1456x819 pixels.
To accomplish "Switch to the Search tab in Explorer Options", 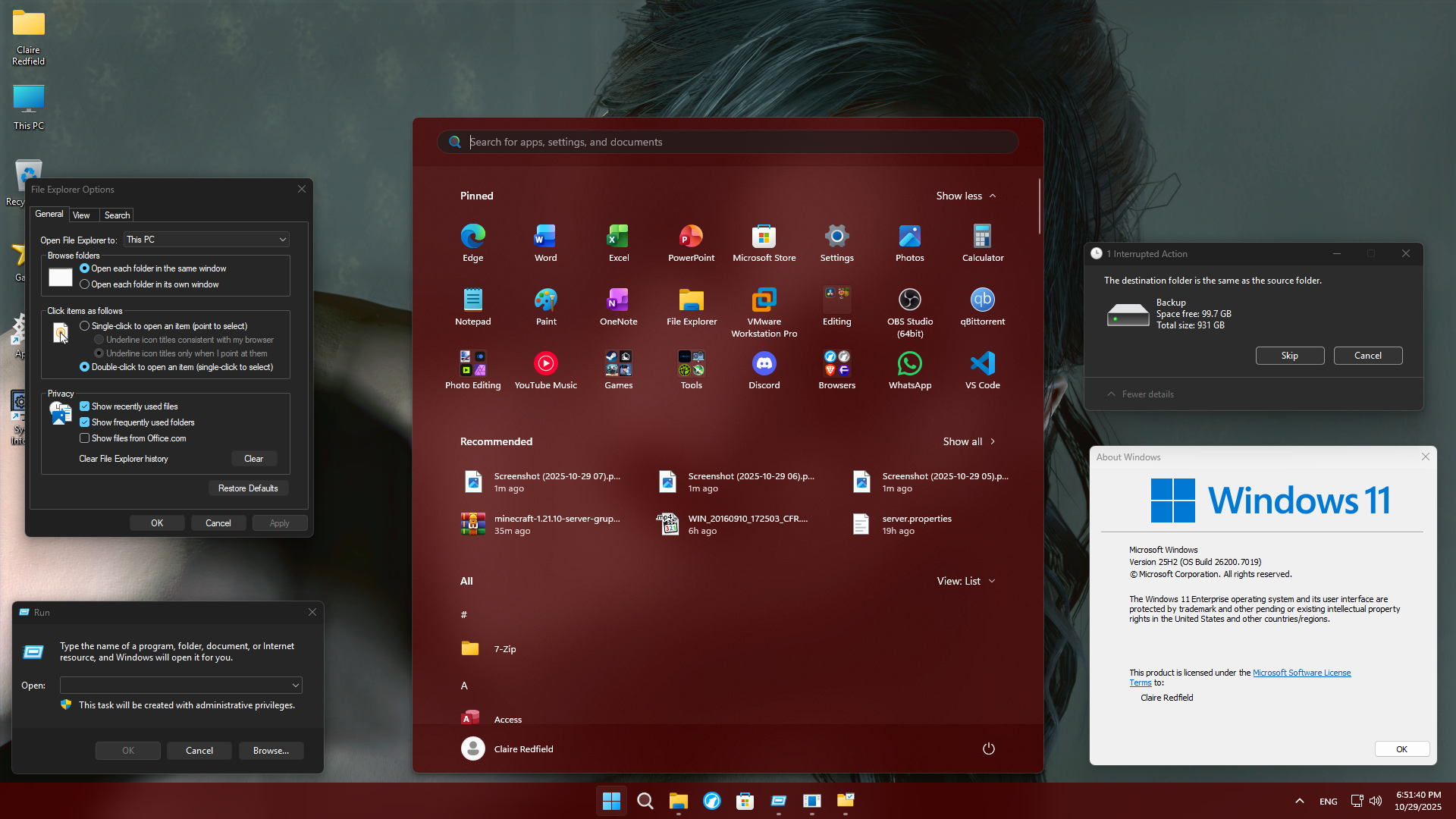I will point(117,215).
